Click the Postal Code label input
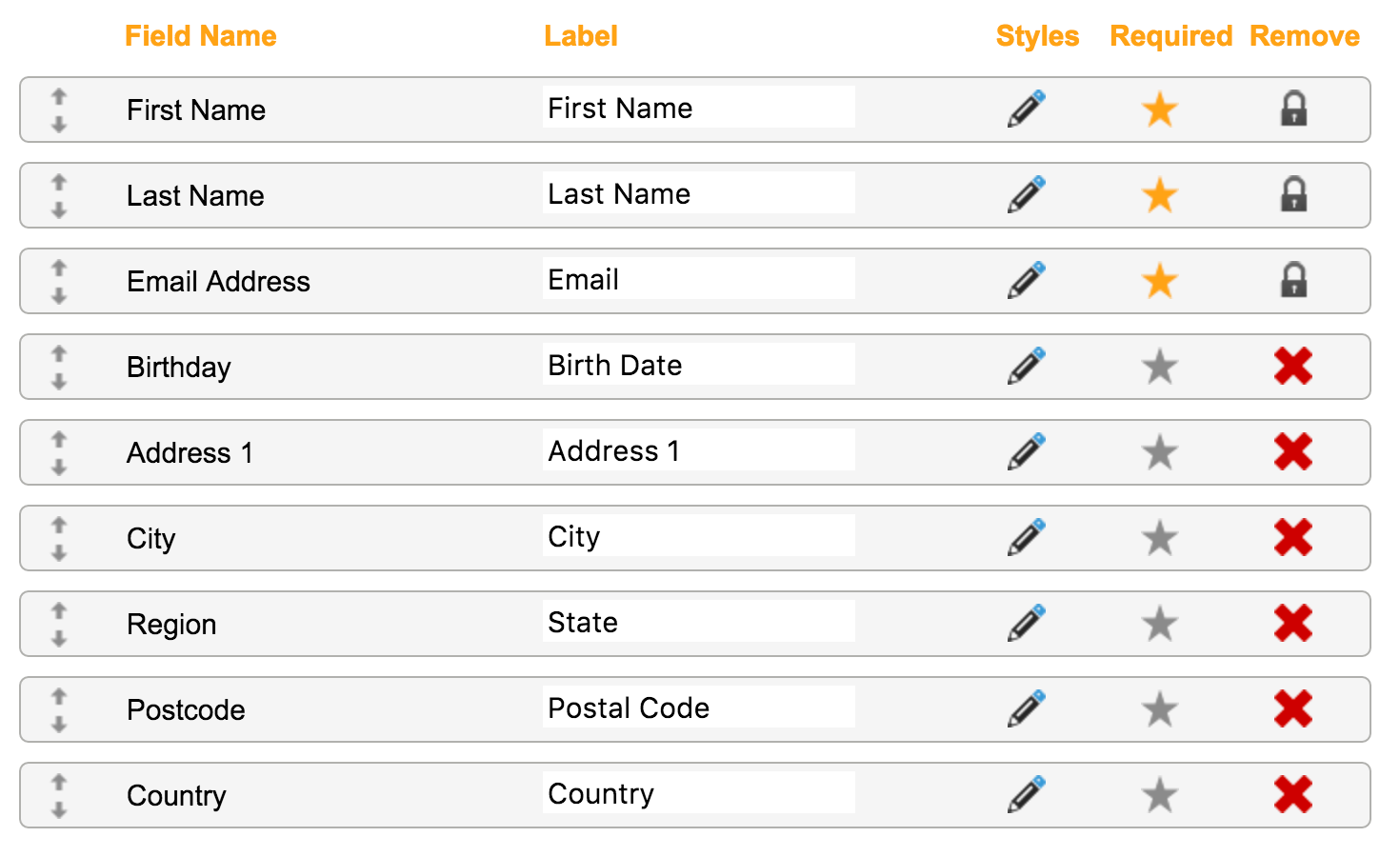 click(699, 707)
